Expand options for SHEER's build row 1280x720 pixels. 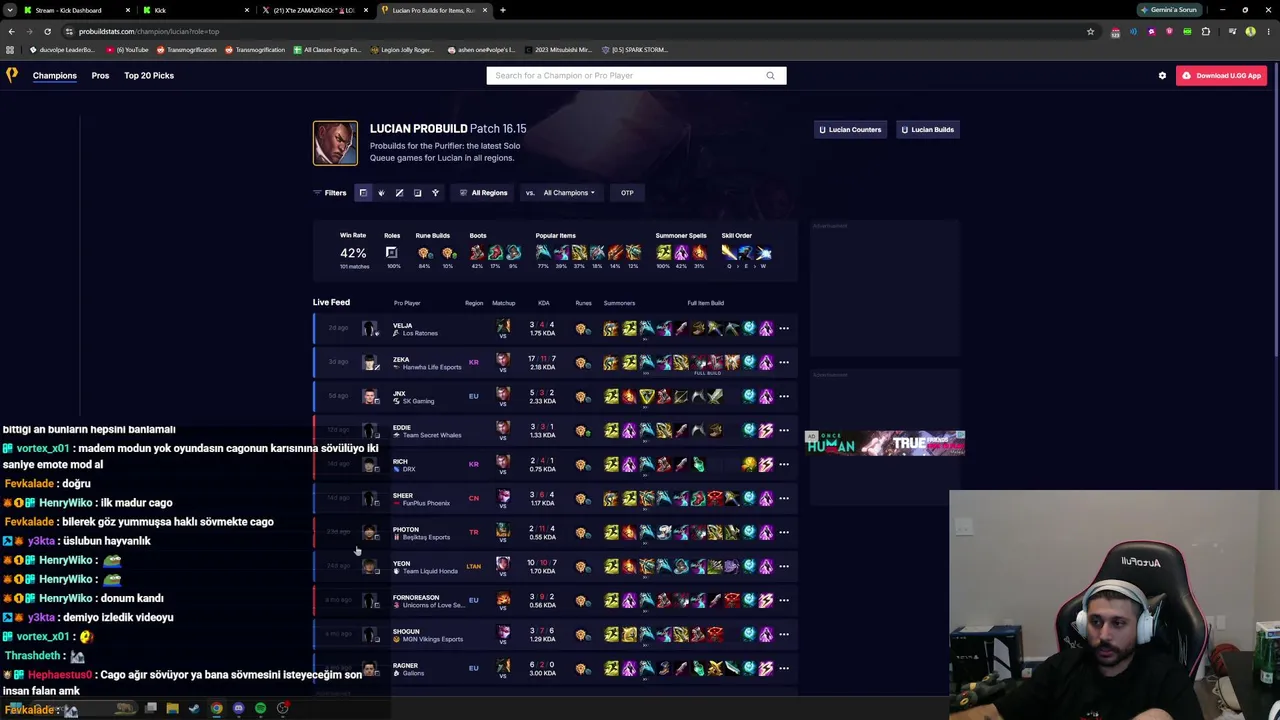point(784,498)
